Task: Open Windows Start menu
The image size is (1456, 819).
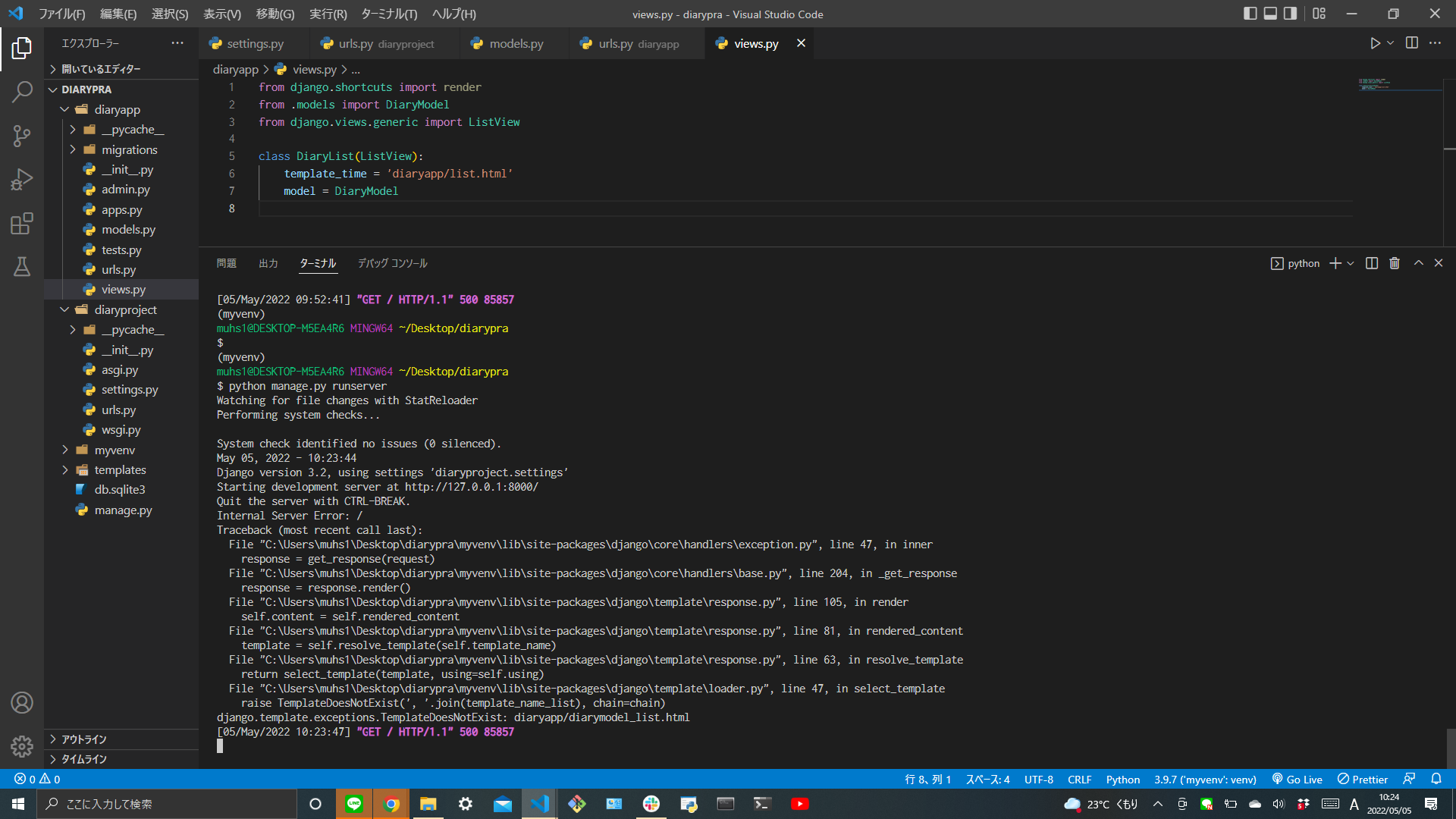Action: click(x=18, y=804)
